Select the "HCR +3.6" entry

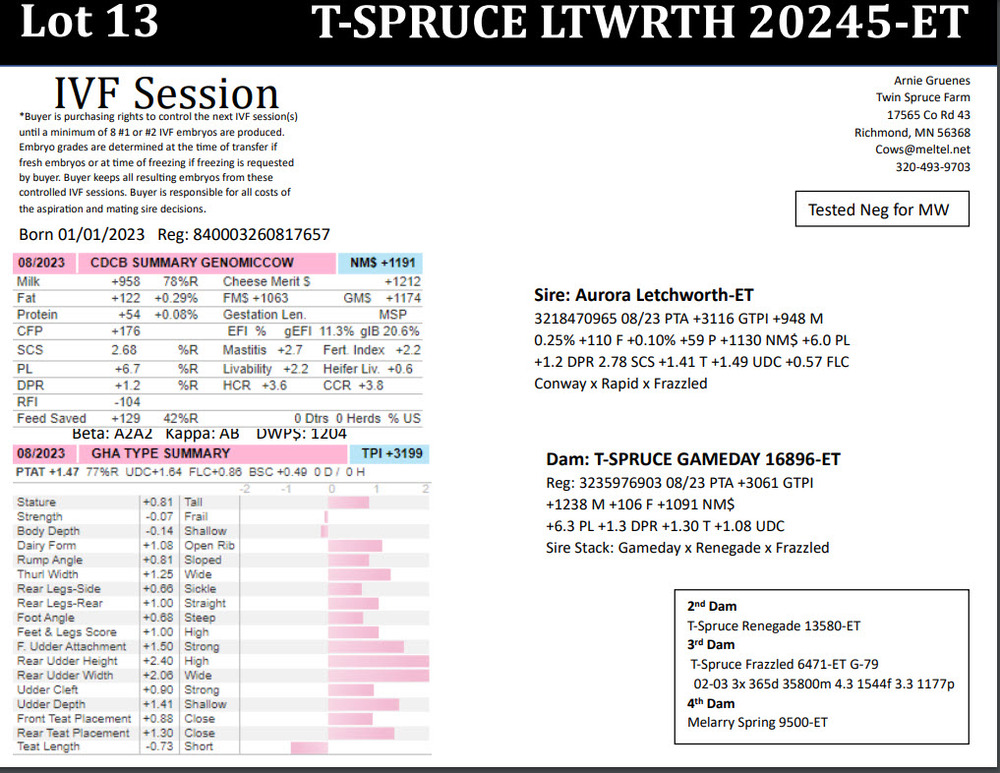pyautogui.click(x=255, y=386)
